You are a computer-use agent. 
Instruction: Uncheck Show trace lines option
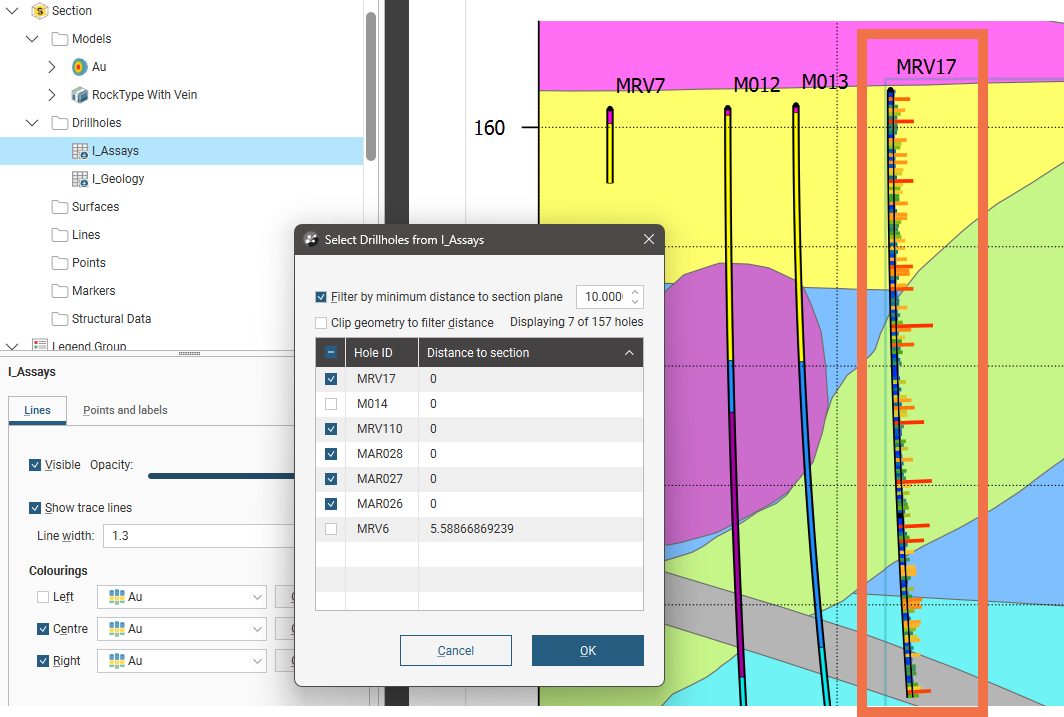[x=36, y=508]
